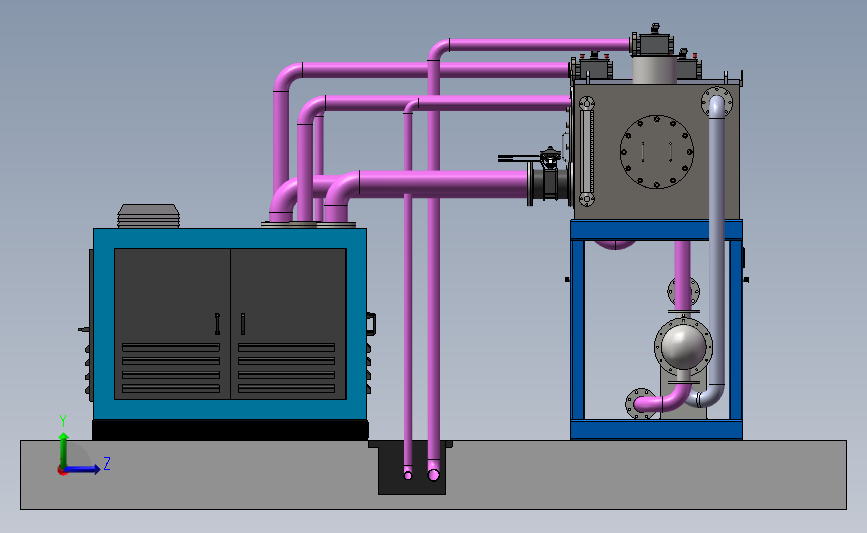Select the gray cylinder on top of the tank

654,70
